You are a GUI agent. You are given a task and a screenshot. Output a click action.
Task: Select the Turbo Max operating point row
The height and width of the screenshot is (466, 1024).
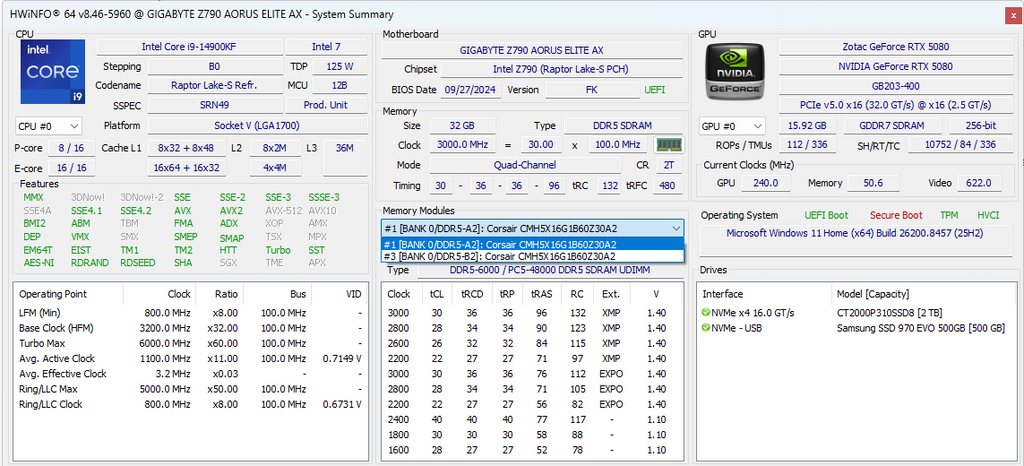pyautogui.click(x=191, y=343)
